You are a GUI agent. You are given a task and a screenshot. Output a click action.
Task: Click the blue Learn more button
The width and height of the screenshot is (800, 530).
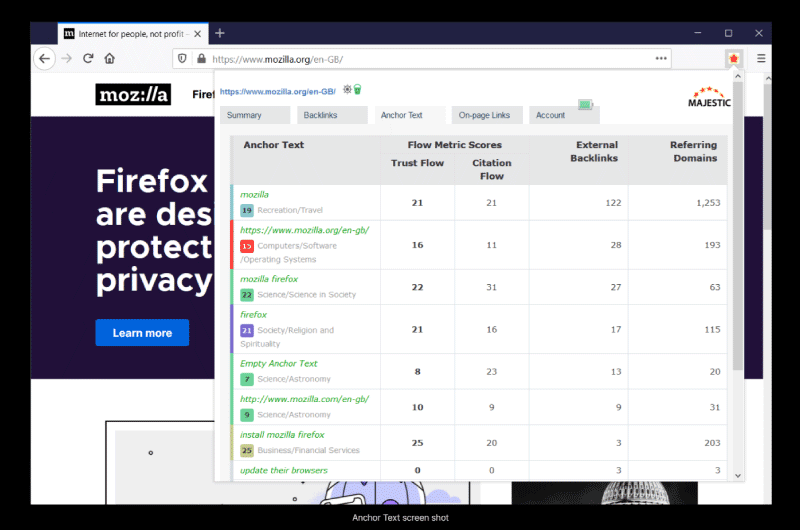(142, 333)
